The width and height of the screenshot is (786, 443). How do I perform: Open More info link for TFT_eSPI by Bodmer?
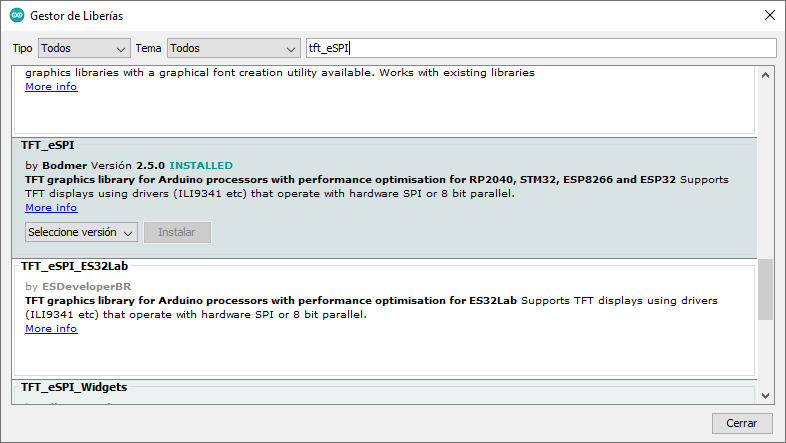coord(51,207)
